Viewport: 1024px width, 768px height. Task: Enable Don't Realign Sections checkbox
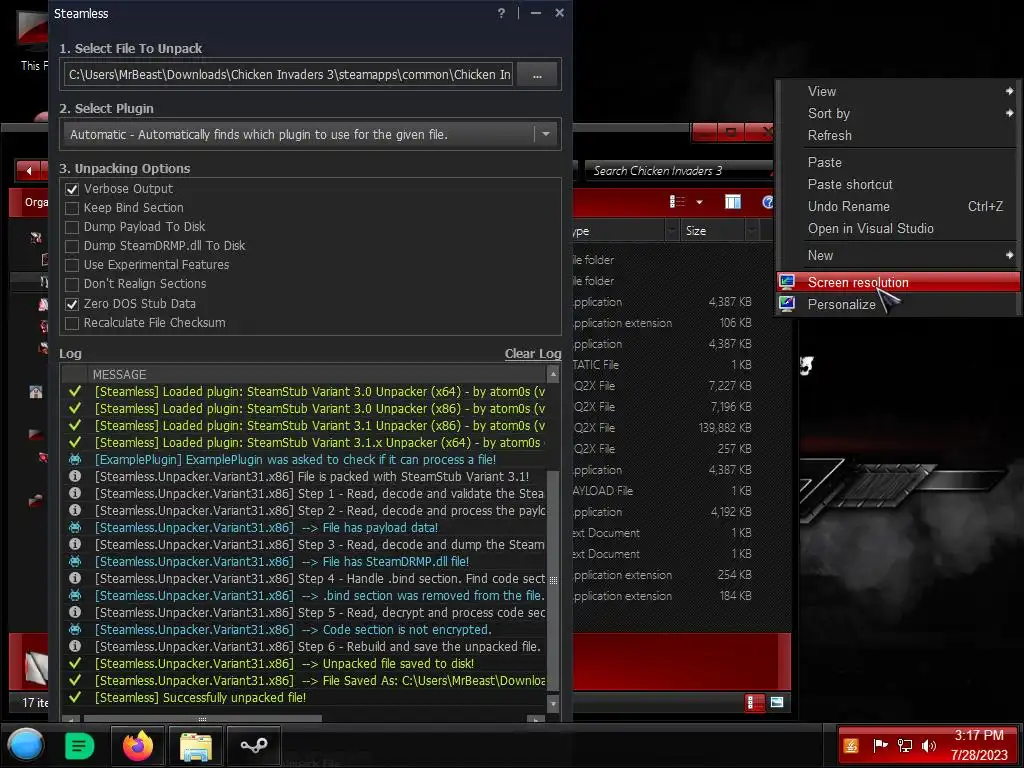pos(72,285)
